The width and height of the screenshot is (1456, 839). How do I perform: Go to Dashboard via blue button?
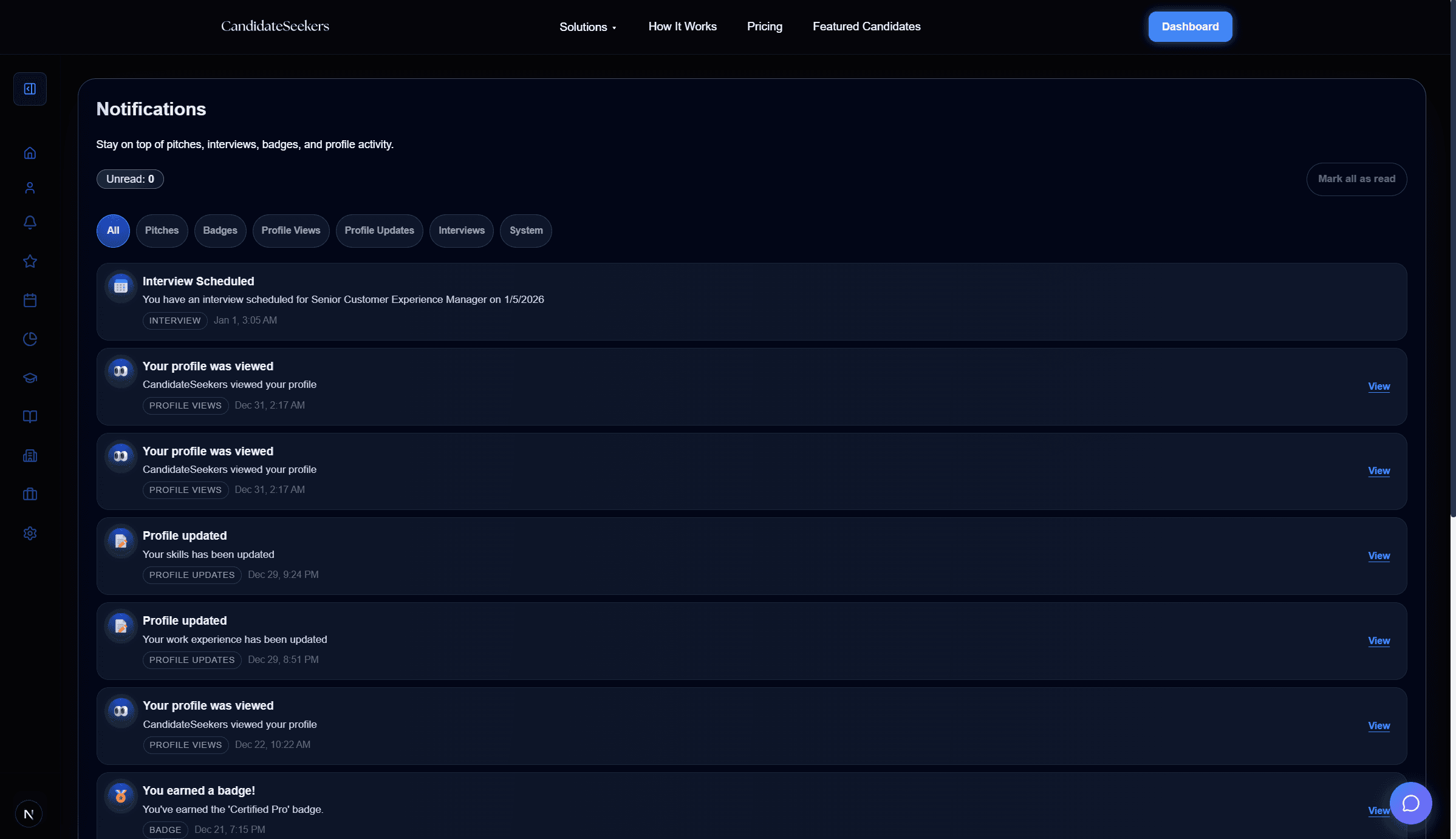click(1190, 27)
